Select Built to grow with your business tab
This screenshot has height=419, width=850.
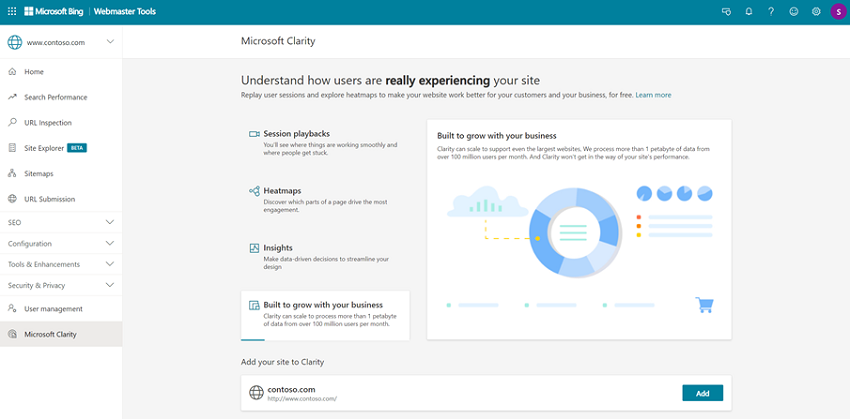click(325, 315)
